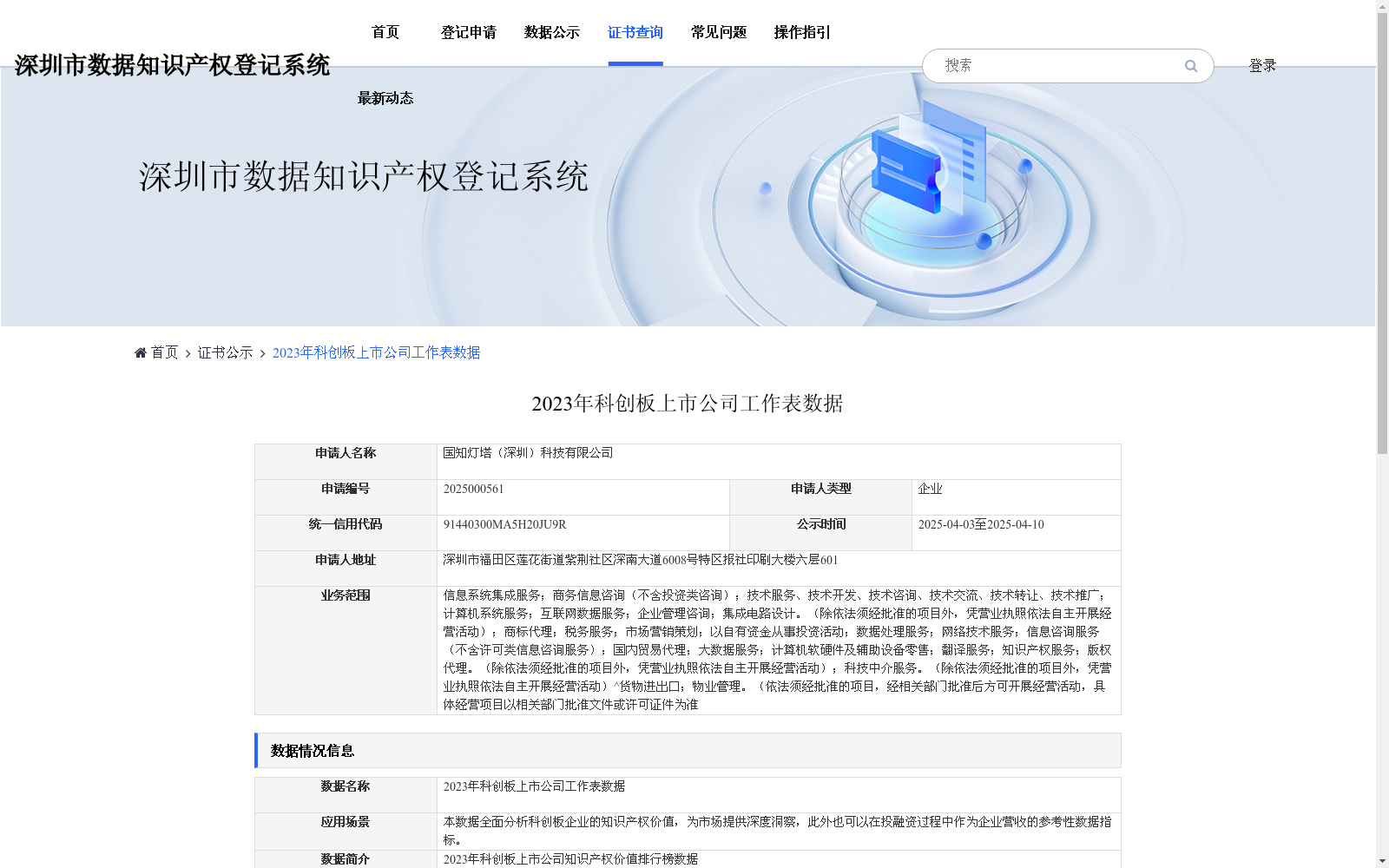The width and height of the screenshot is (1389, 868).
Task: Go to 首页 breadcrumb link
Action: point(164,352)
